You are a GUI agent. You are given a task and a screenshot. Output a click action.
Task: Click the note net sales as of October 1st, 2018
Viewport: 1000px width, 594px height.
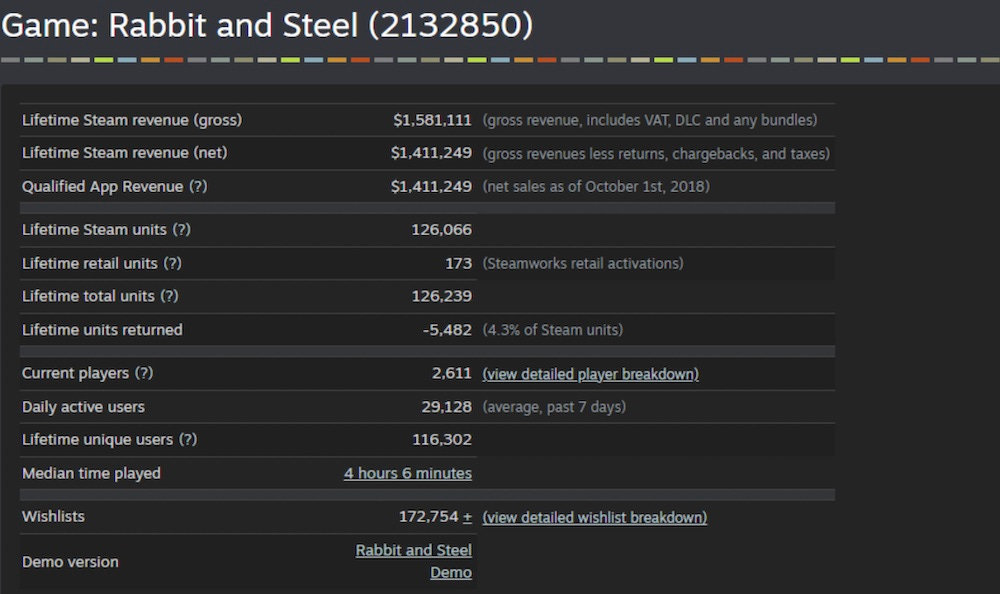pos(596,186)
